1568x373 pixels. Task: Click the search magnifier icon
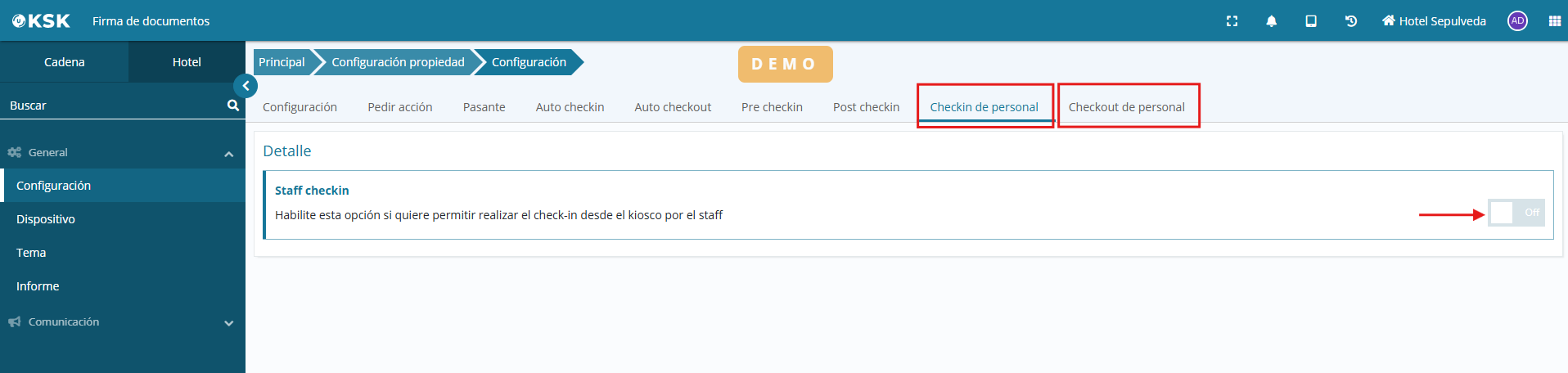pos(232,106)
